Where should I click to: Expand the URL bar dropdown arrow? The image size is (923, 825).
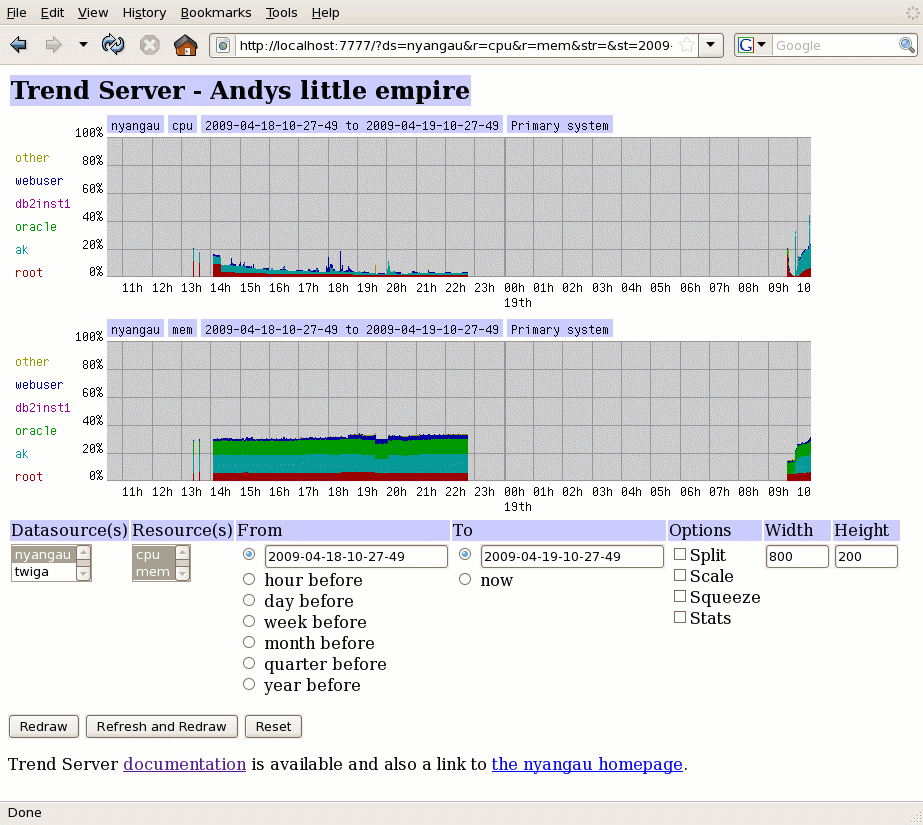pyautogui.click(x=711, y=45)
